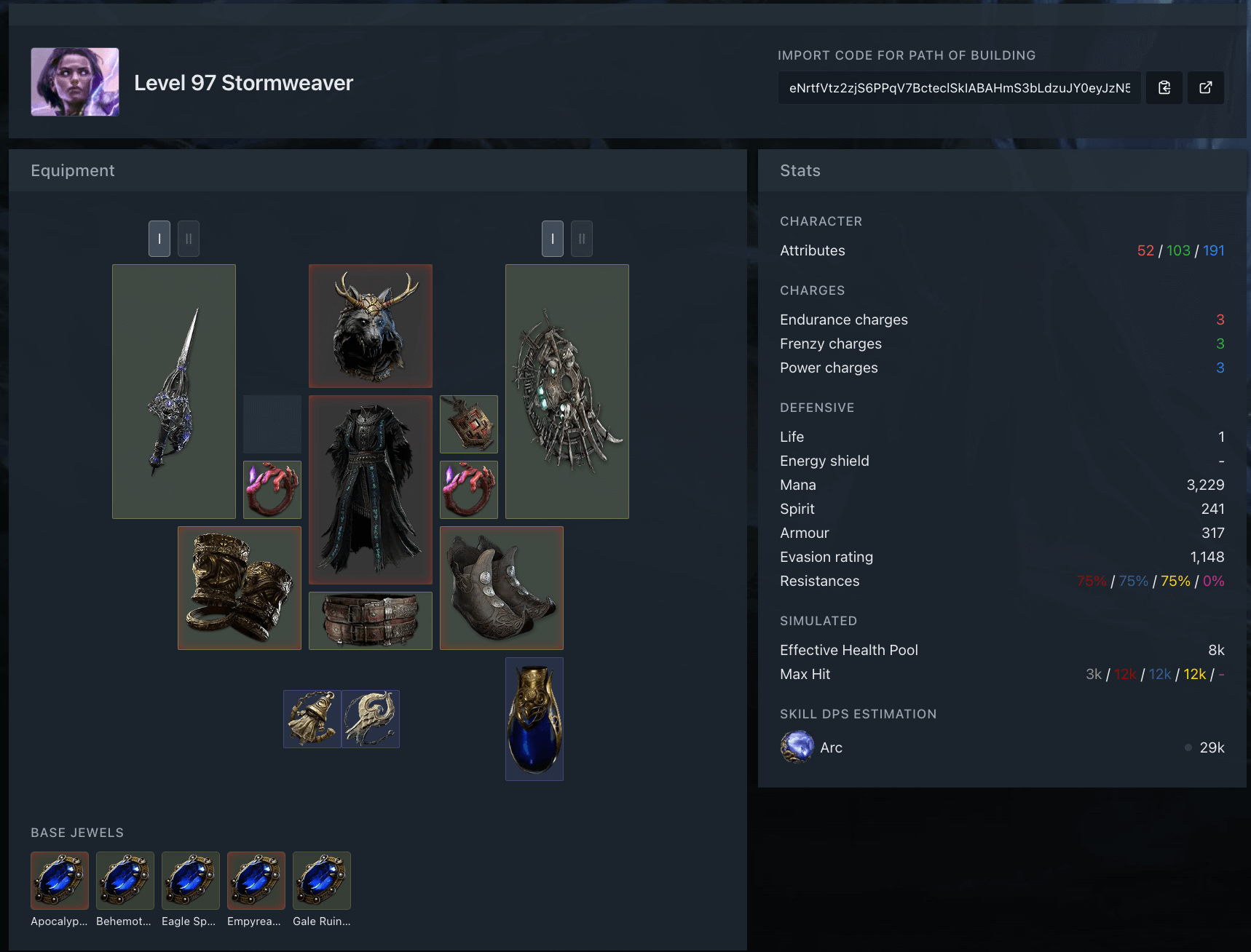This screenshot has height=952, width=1251.
Task: Select the wolf head helmet item
Action: [370, 326]
